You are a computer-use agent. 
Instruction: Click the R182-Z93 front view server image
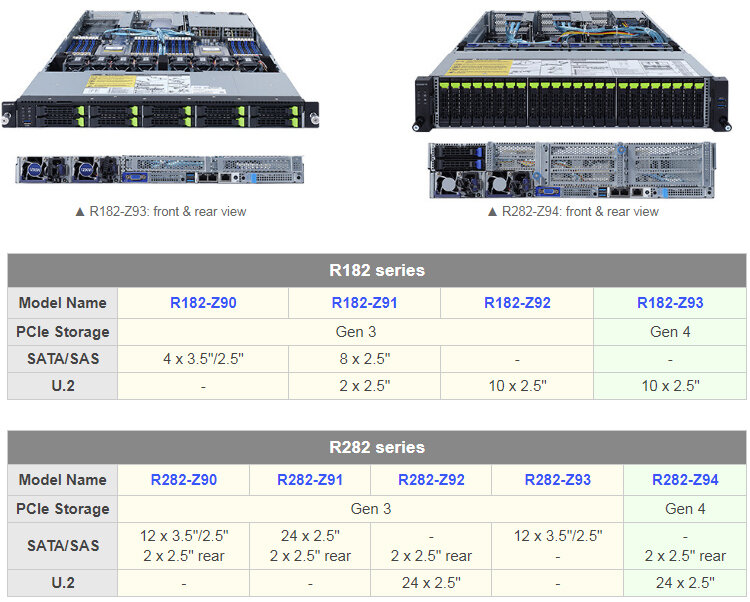point(160,69)
